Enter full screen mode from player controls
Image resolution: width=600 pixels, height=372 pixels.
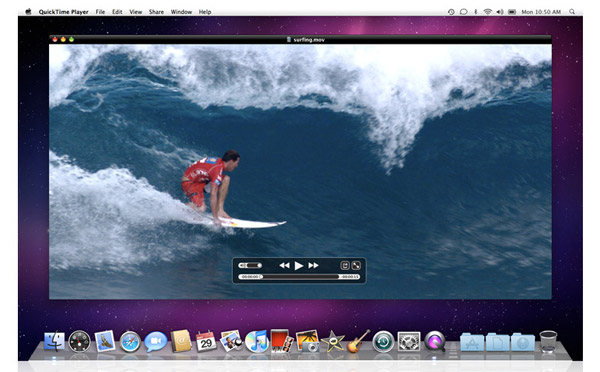pos(356,265)
